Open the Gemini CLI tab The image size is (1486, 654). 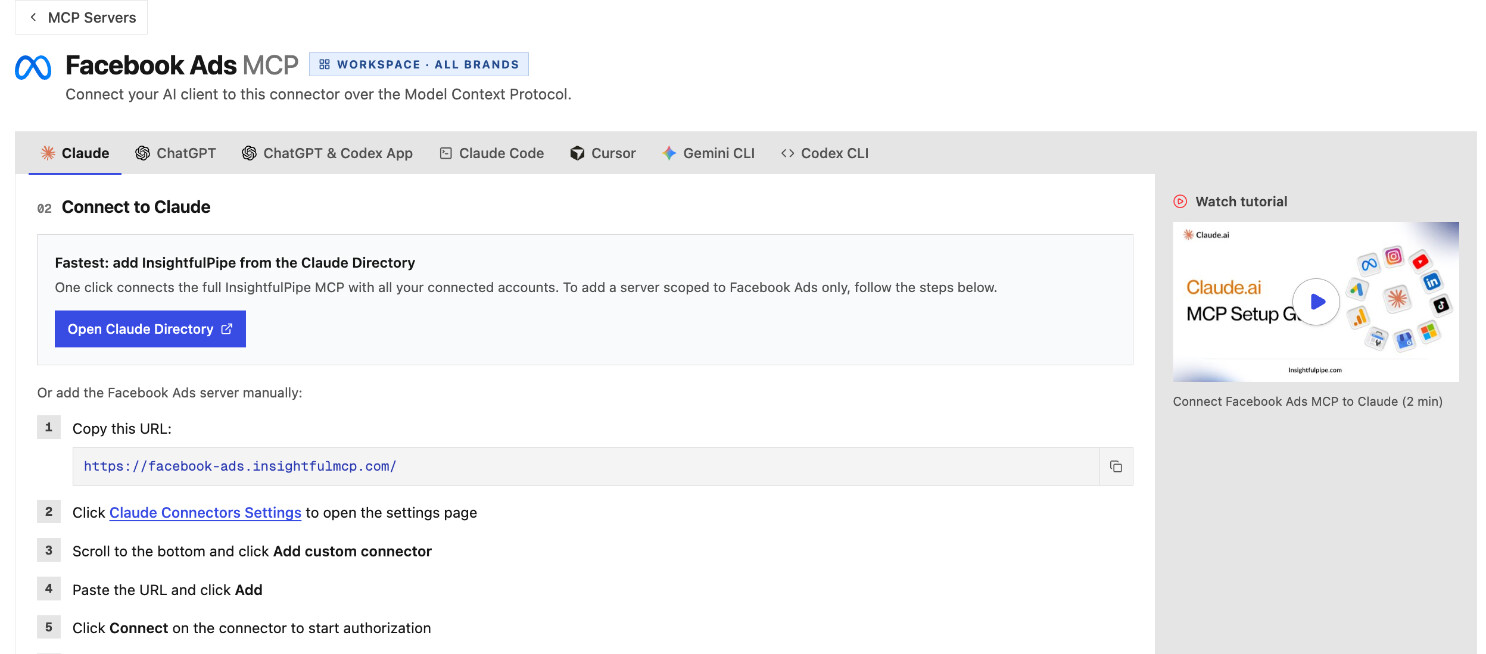708,153
